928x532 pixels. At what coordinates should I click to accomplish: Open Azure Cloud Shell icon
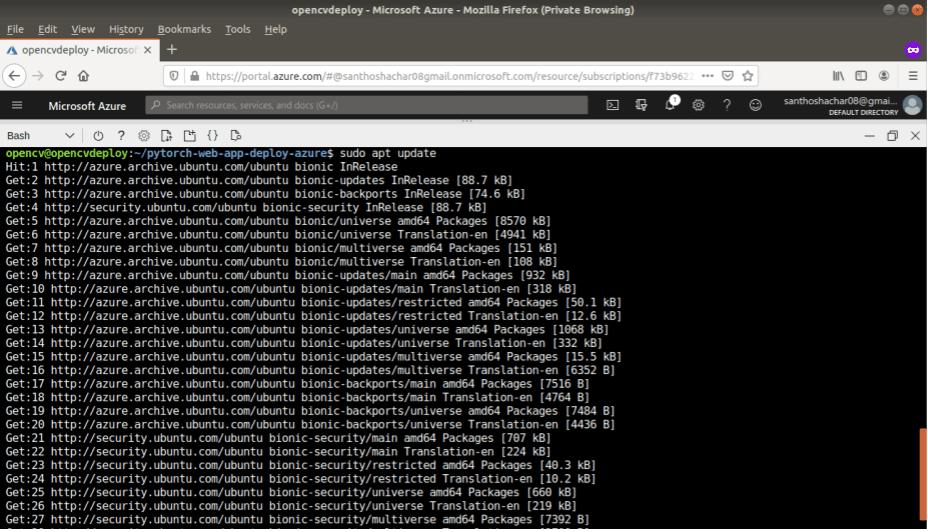[613, 105]
